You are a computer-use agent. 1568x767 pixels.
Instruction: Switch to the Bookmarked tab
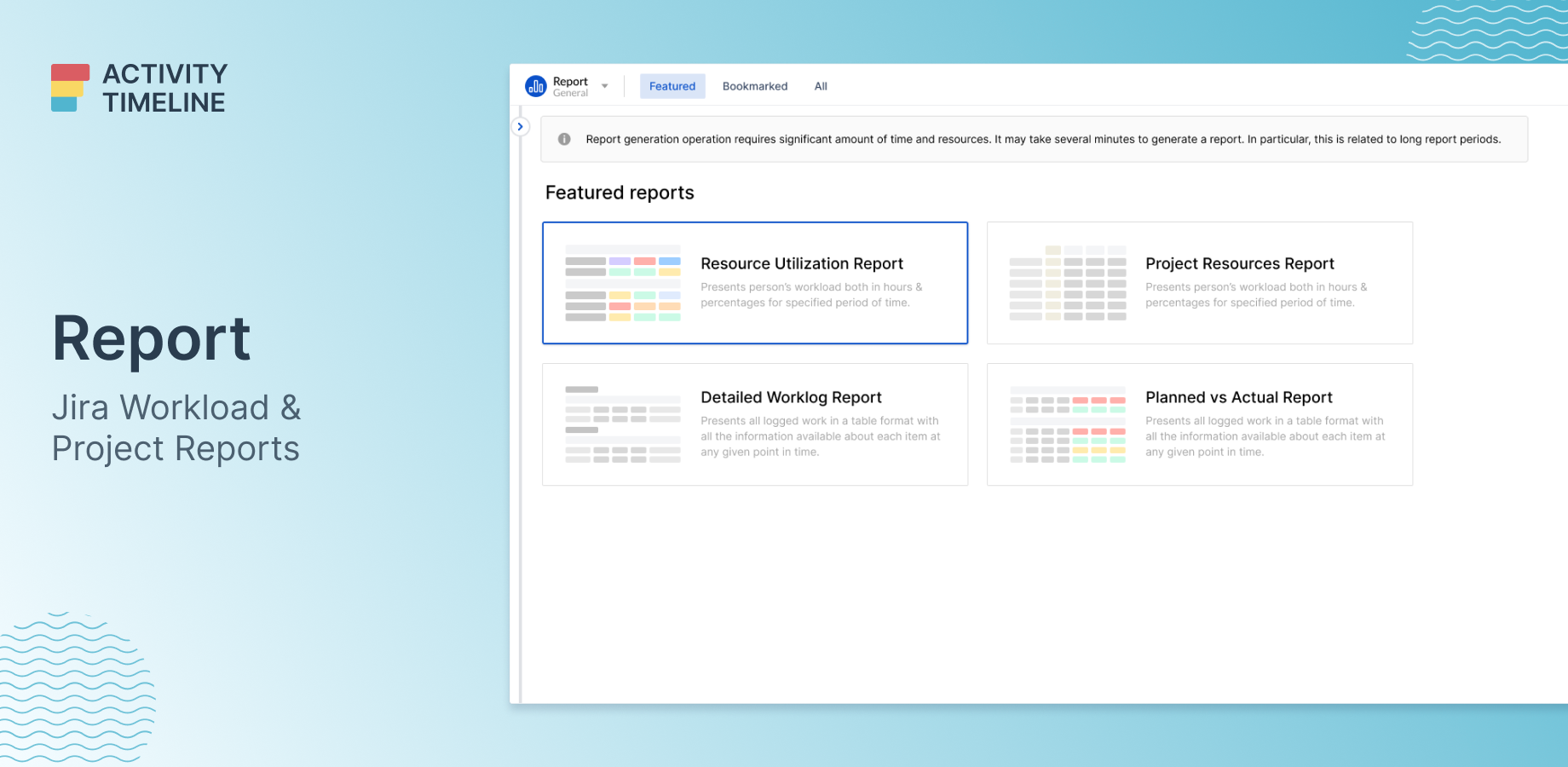pyautogui.click(x=755, y=86)
